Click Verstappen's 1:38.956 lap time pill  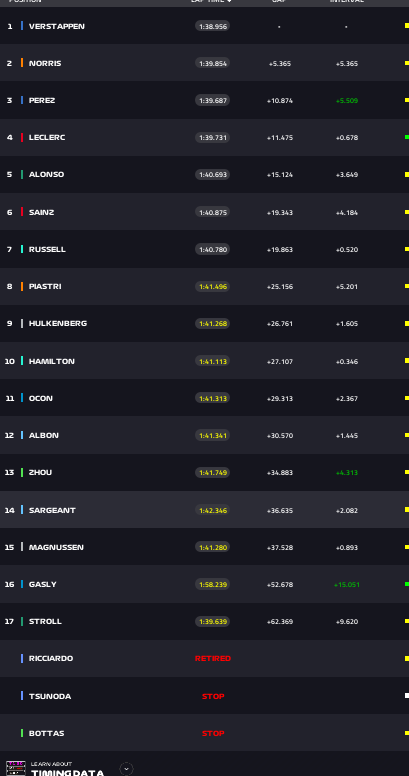[212, 26]
